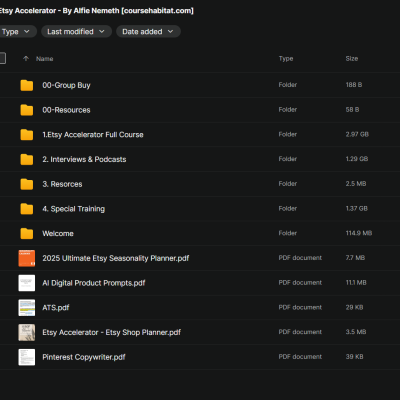
Task: Click the 4. Special Training folder icon
Action: pyautogui.click(x=27, y=209)
